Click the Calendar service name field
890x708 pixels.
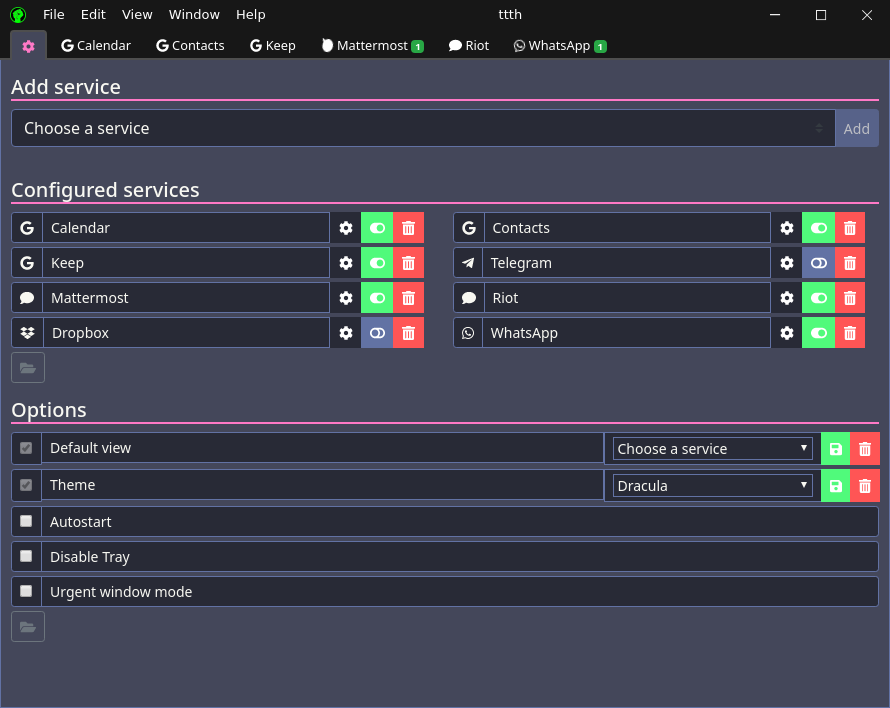point(186,228)
